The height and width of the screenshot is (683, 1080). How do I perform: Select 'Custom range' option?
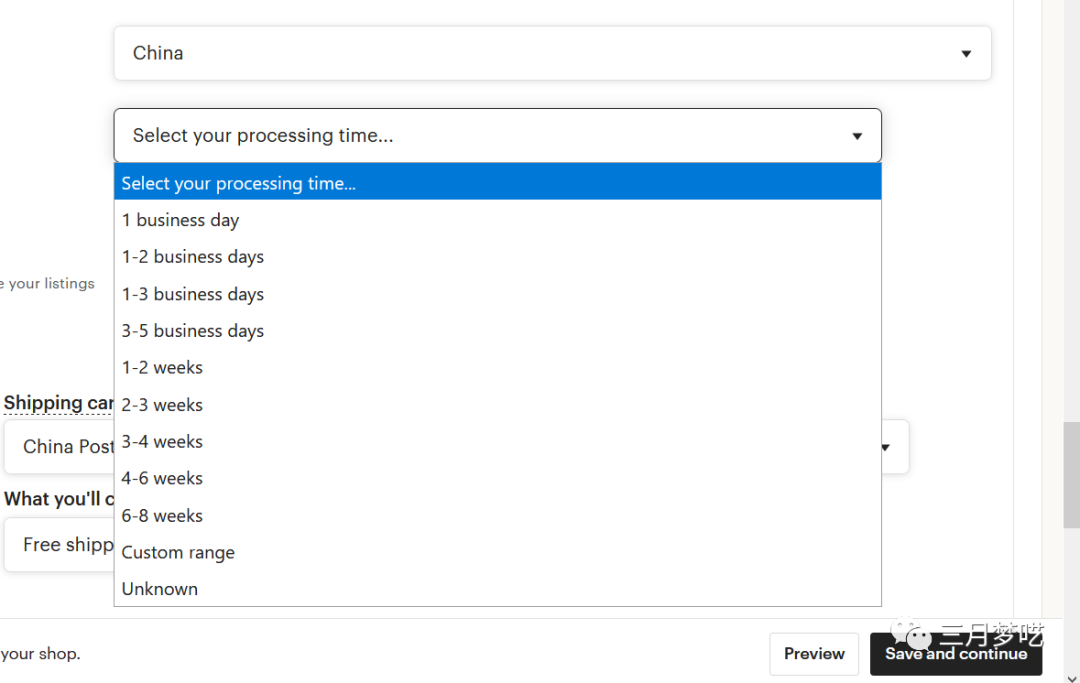pyautogui.click(x=178, y=553)
